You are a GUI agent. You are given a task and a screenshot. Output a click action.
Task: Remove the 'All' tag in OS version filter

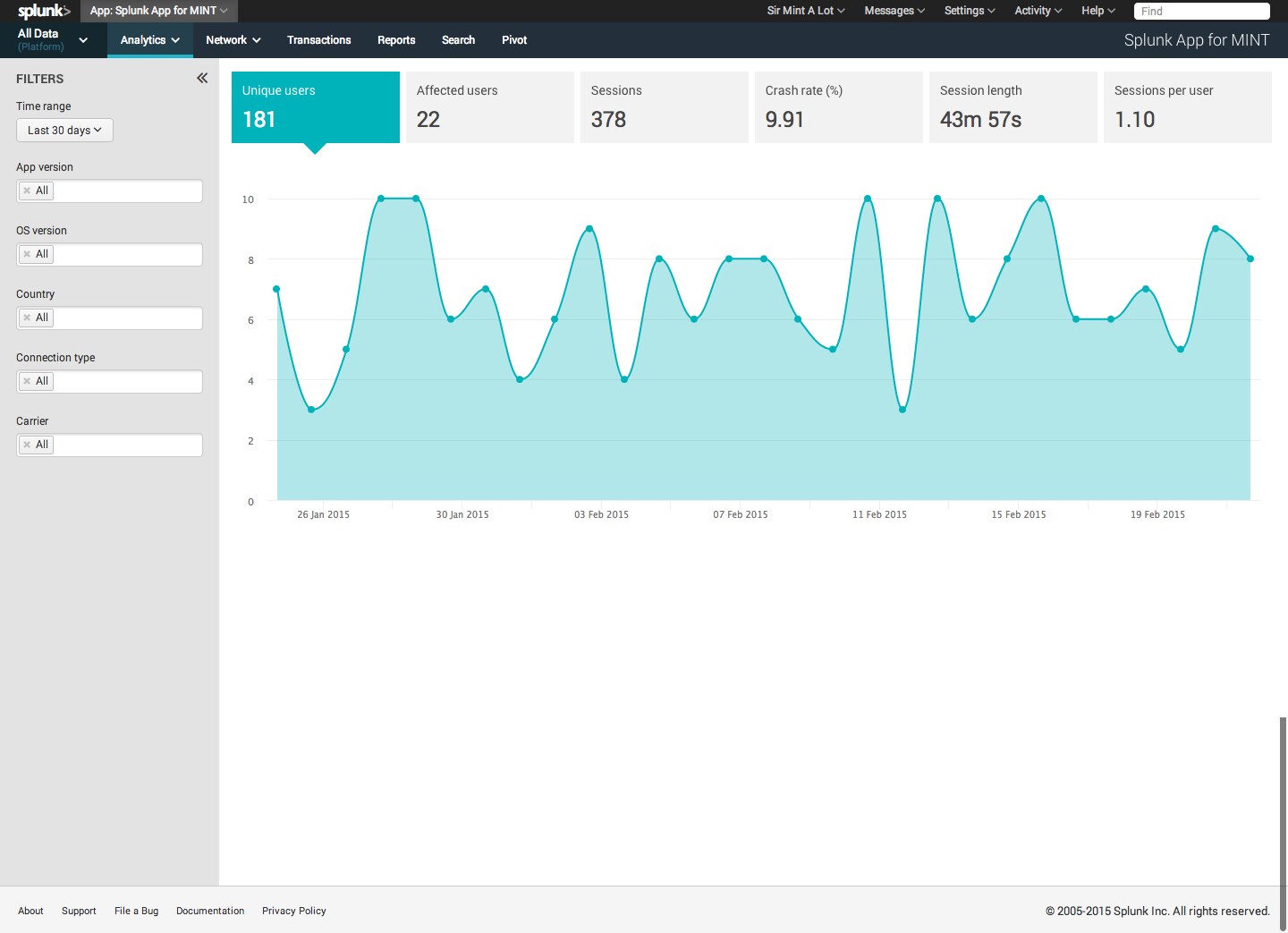point(27,254)
